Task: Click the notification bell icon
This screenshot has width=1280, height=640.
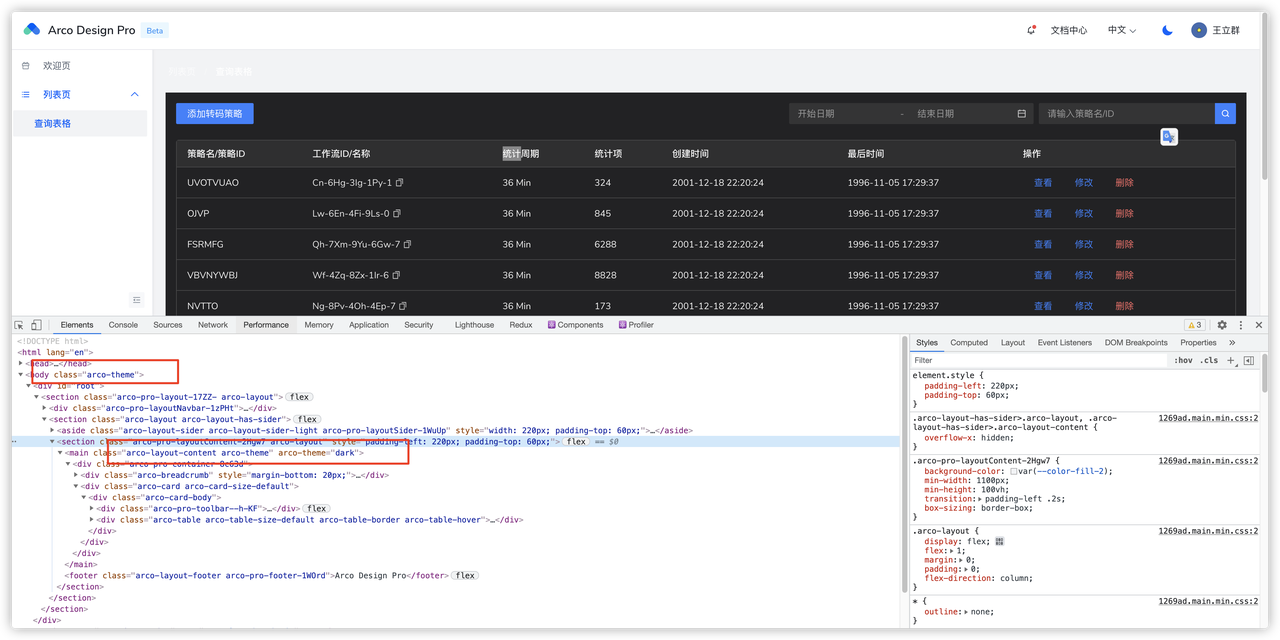Action: [x=1031, y=30]
